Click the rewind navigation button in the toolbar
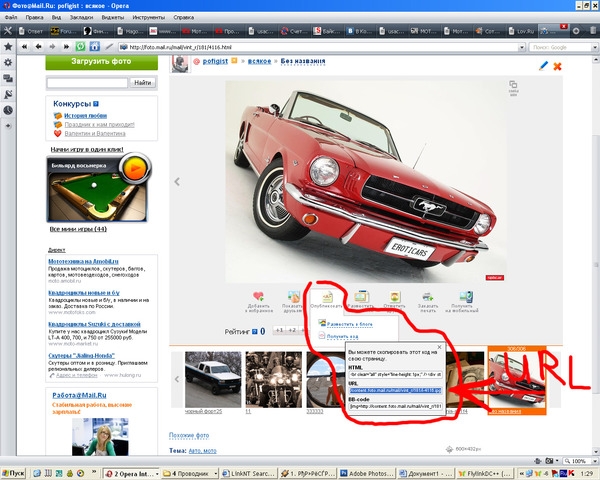Viewport: 600px width, 480px height. (x=24, y=47)
